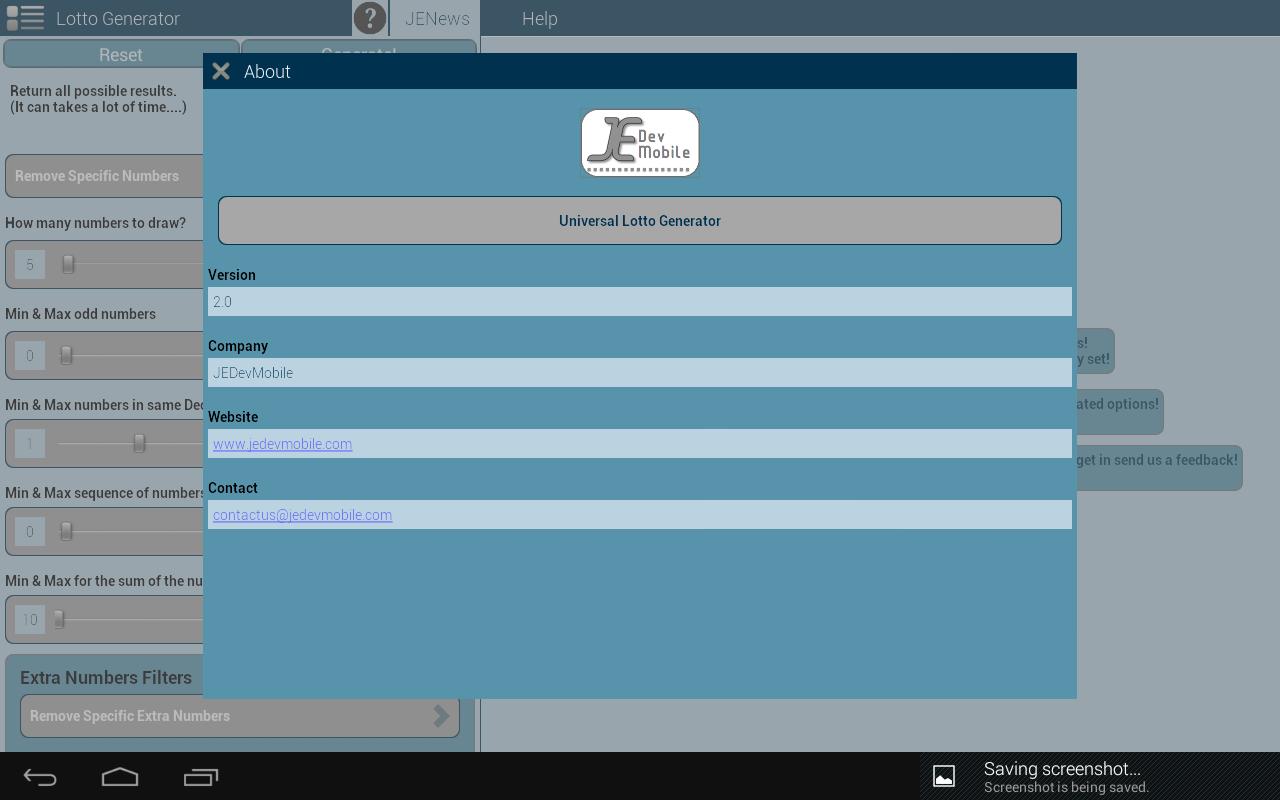The image size is (1280, 800).
Task: Click the contactus@jedevmobile.com email link
Action: [x=302, y=515]
